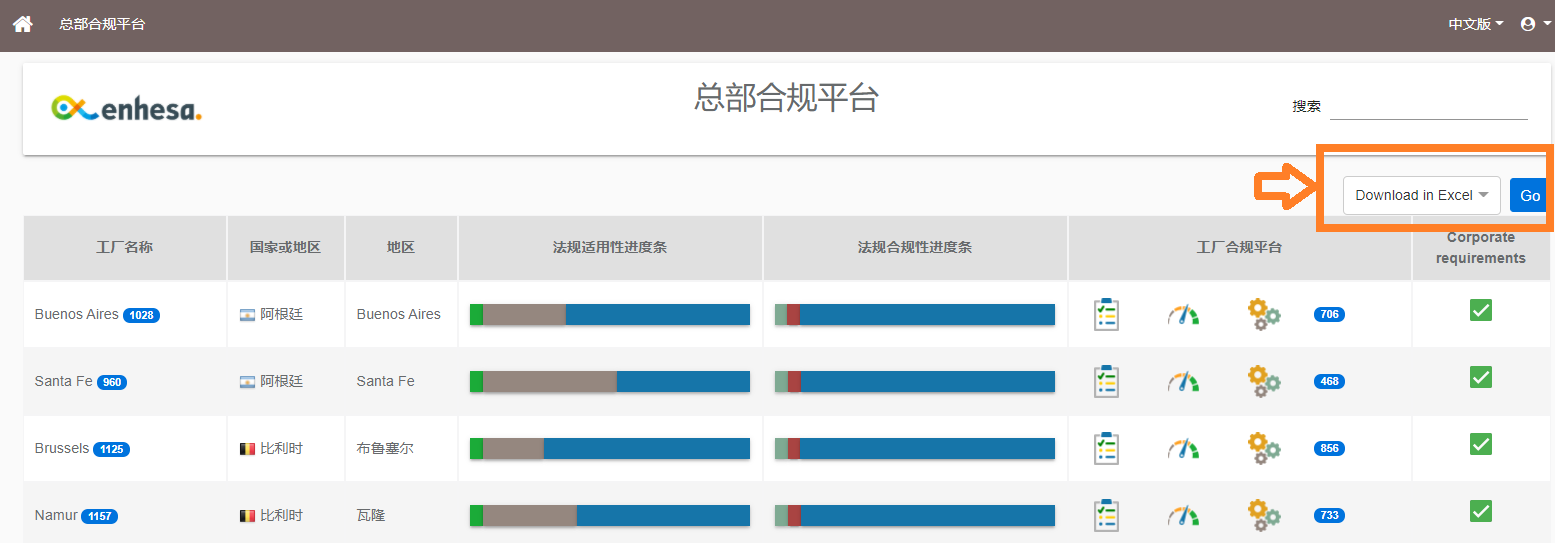This screenshot has height=547, width=1555.
Task: Click the 468 badge in Santa Fe row
Action: point(1329,381)
